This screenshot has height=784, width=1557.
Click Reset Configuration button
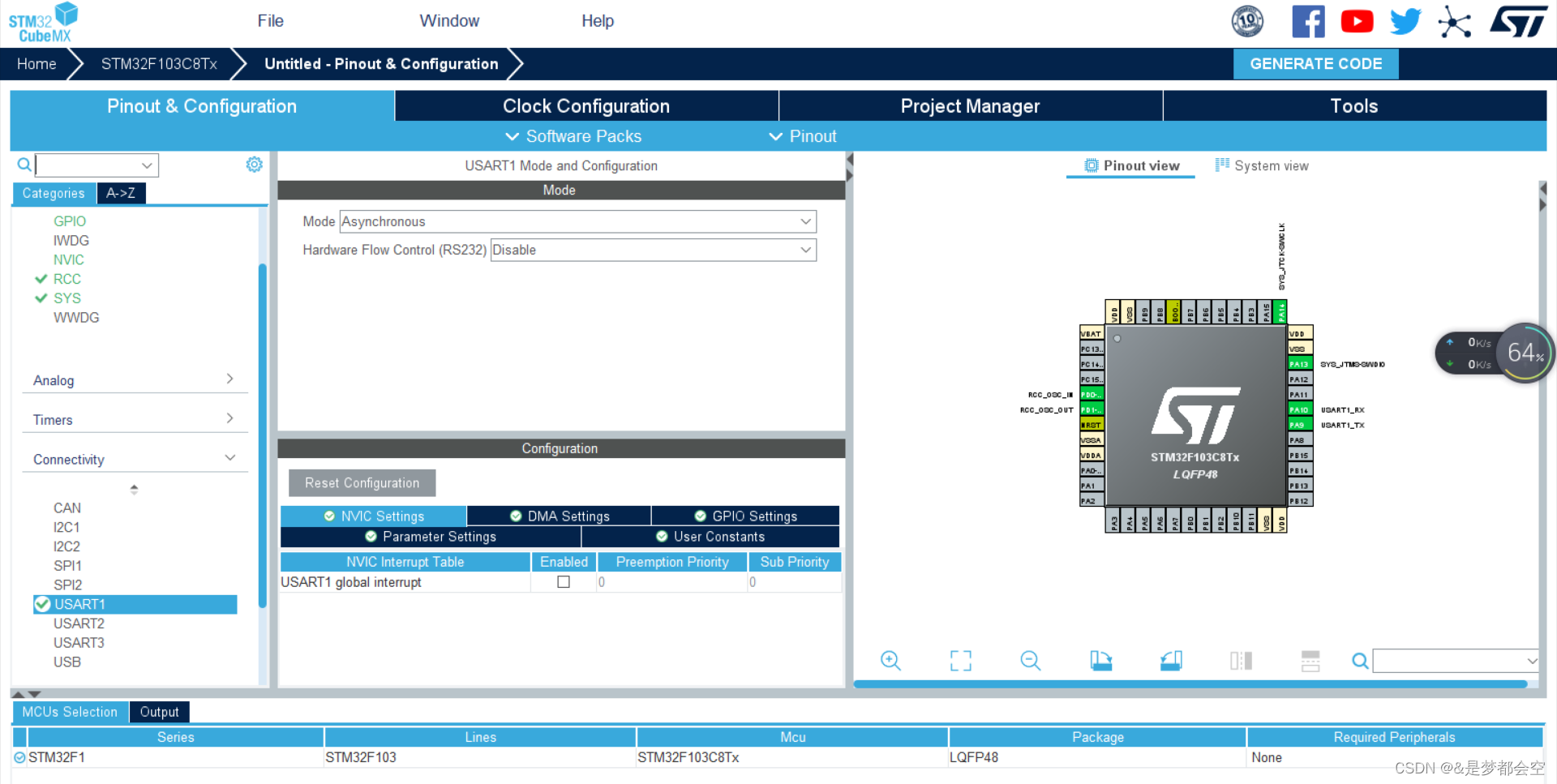click(362, 483)
